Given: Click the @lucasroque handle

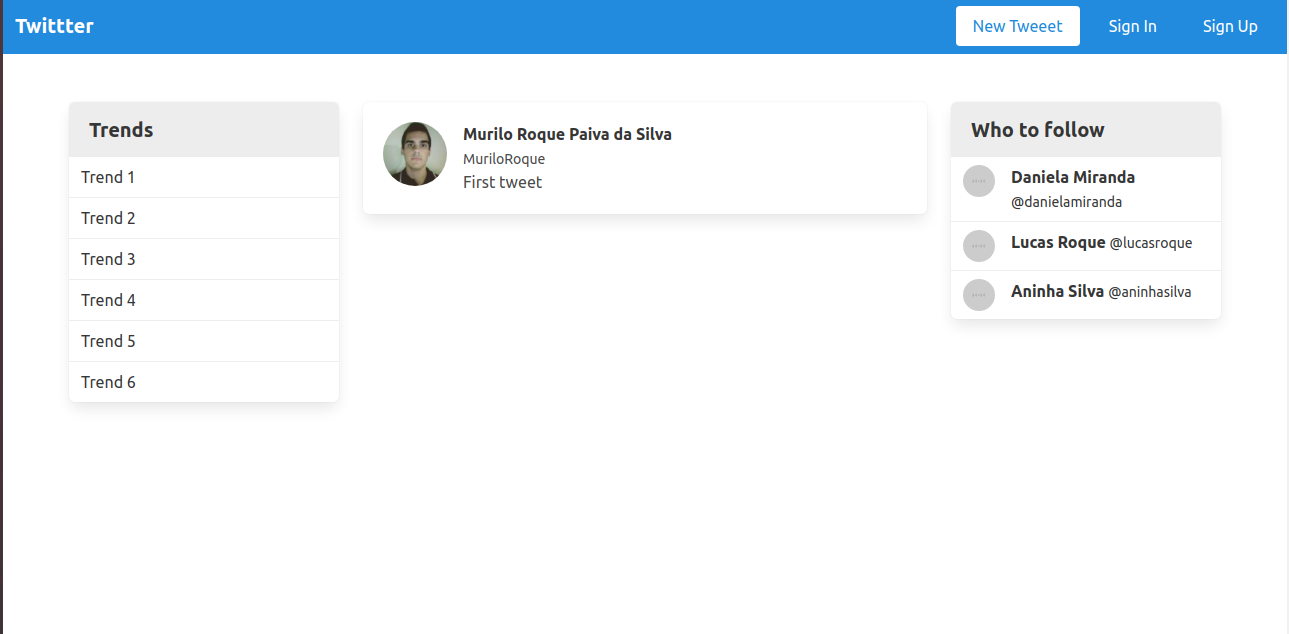Looking at the screenshot, I should point(1151,243).
